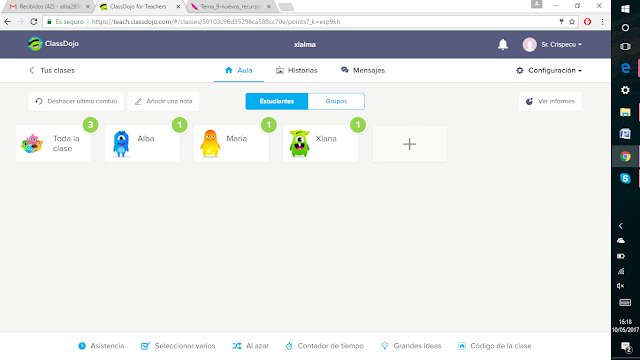640x360 pixels.
Task: Select student Alba's card
Action: point(142,144)
